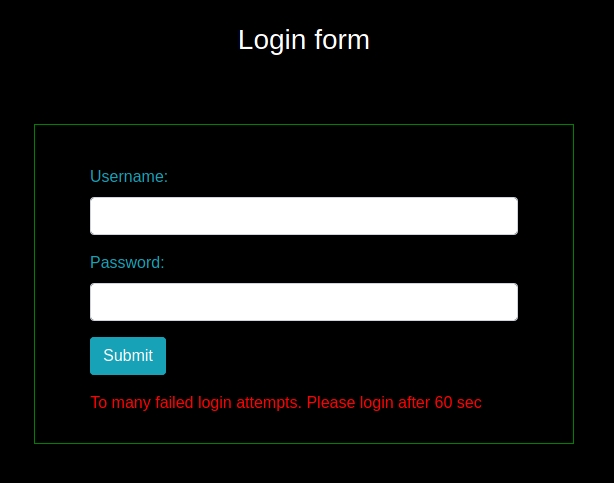The height and width of the screenshot is (483, 614).
Task: Focus the Username input field
Action: tap(304, 216)
